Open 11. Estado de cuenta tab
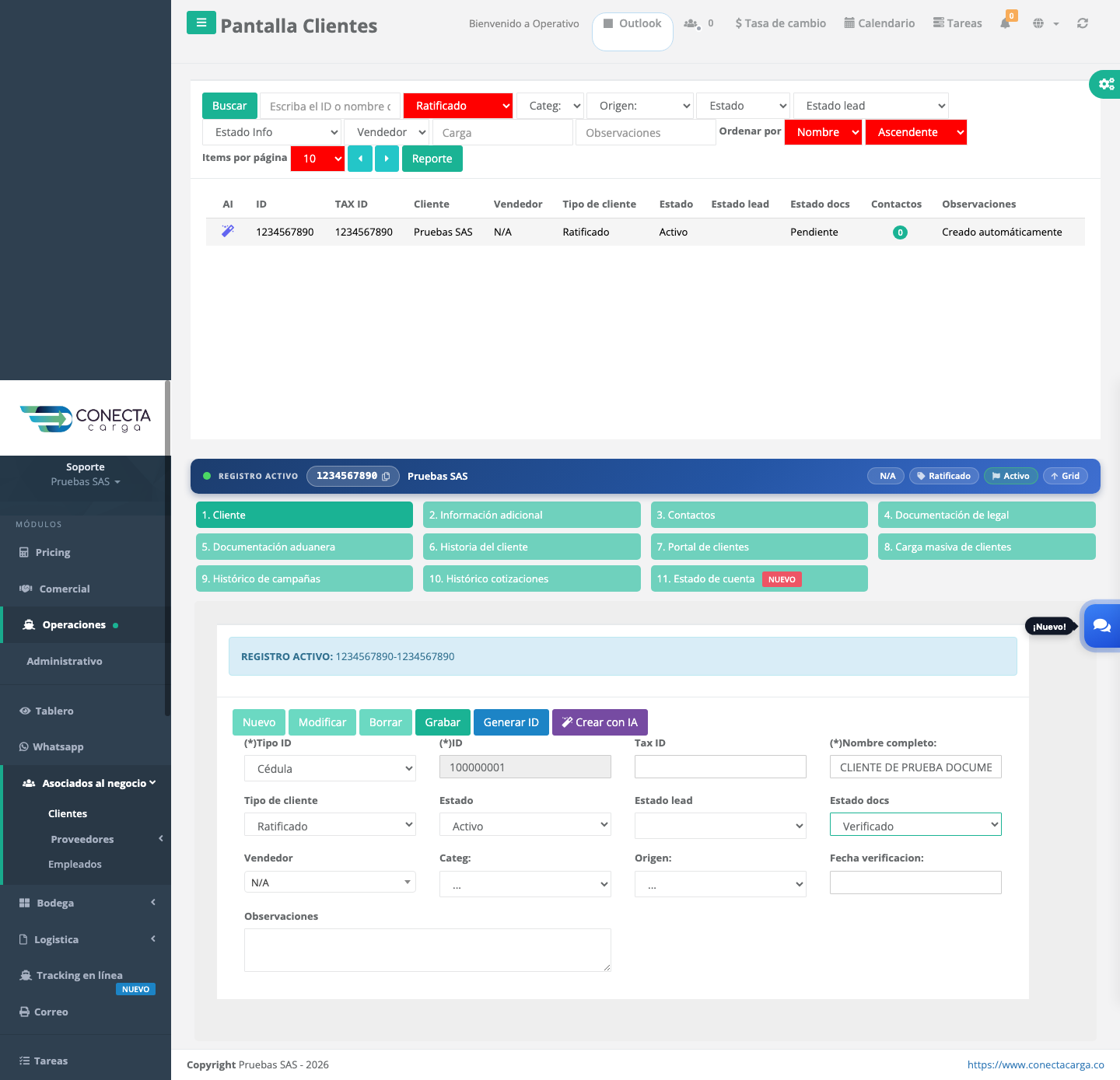 759,578
